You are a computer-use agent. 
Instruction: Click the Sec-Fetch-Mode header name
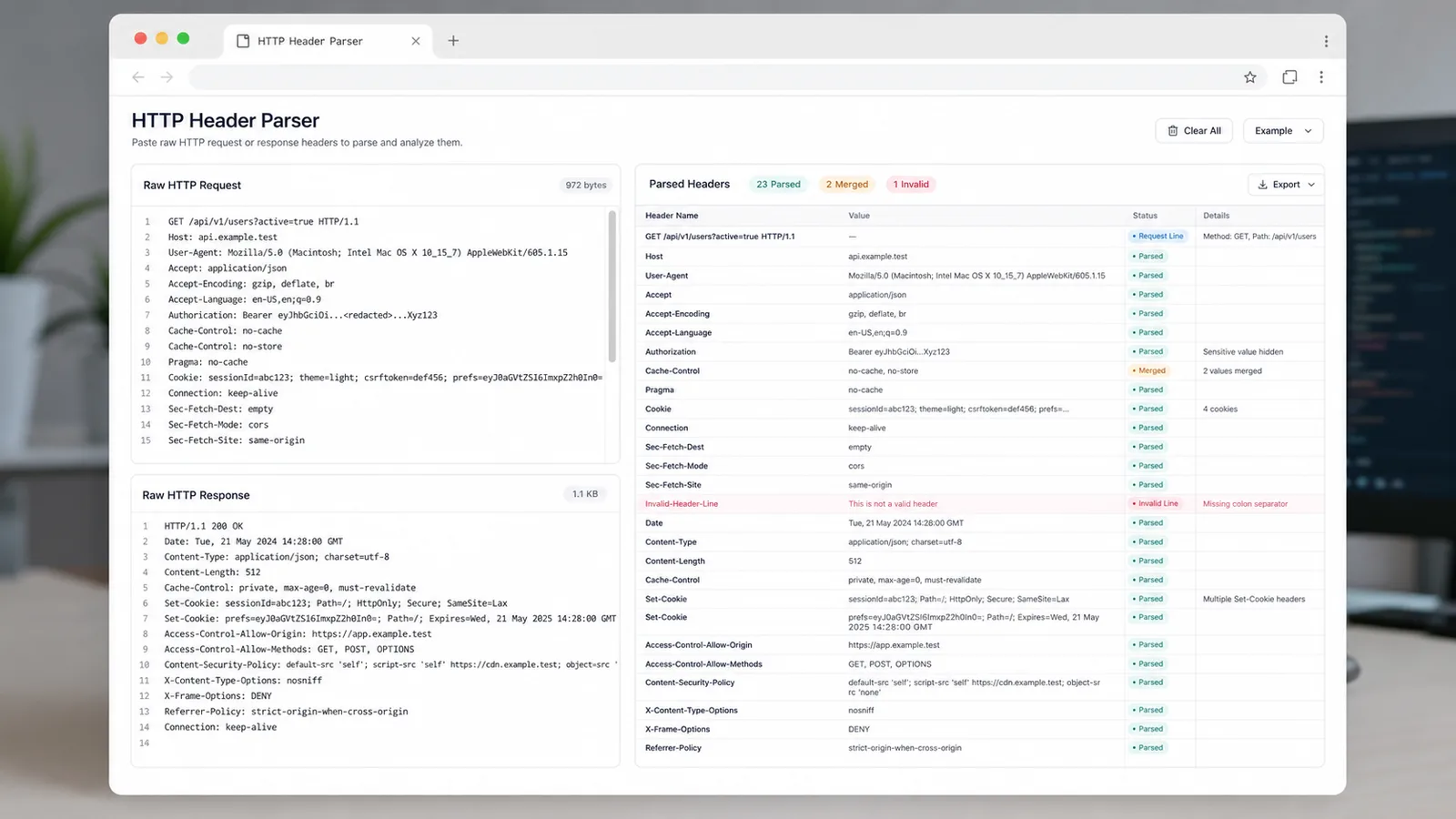pos(677,466)
